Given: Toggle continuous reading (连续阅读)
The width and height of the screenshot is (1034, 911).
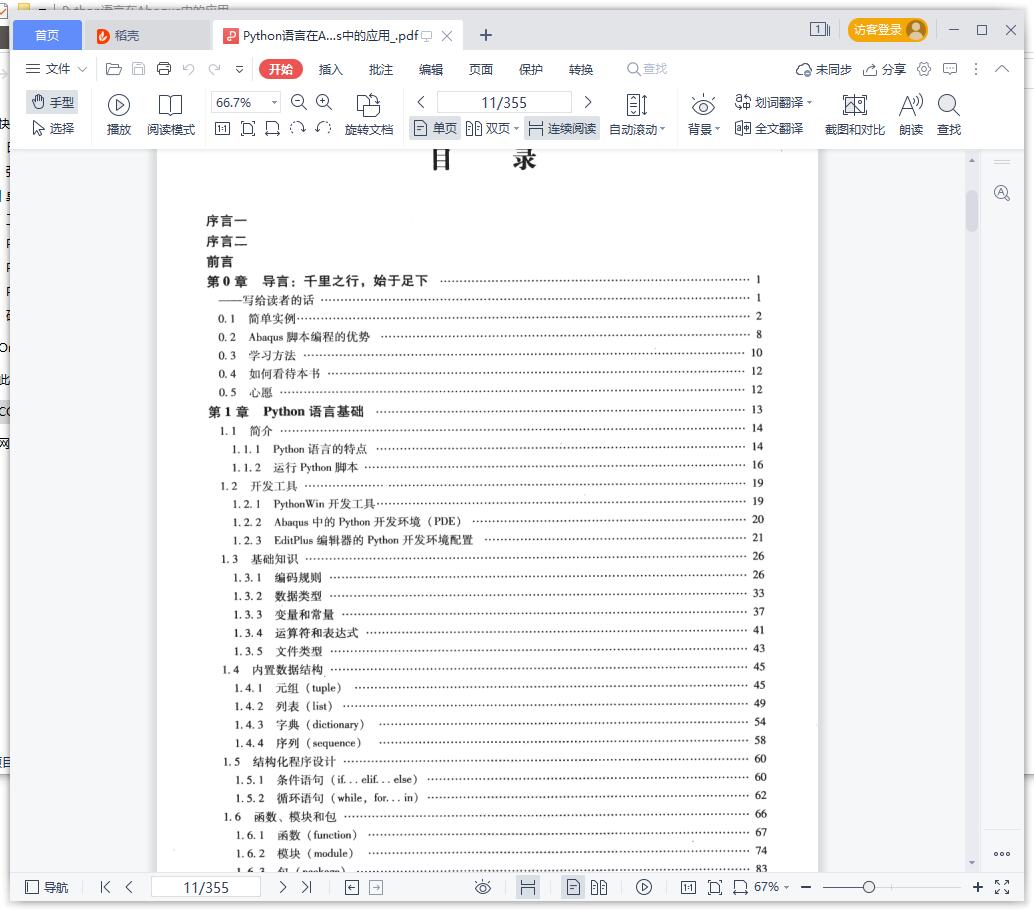Looking at the screenshot, I should tap(562, 128).
